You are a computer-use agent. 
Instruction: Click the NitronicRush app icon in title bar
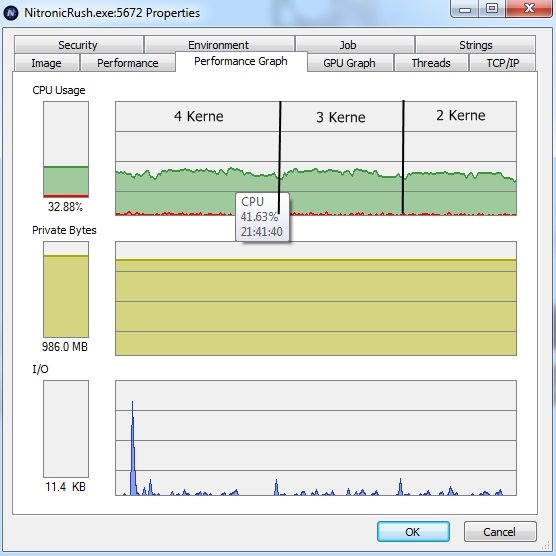click(x=11, y=13)
